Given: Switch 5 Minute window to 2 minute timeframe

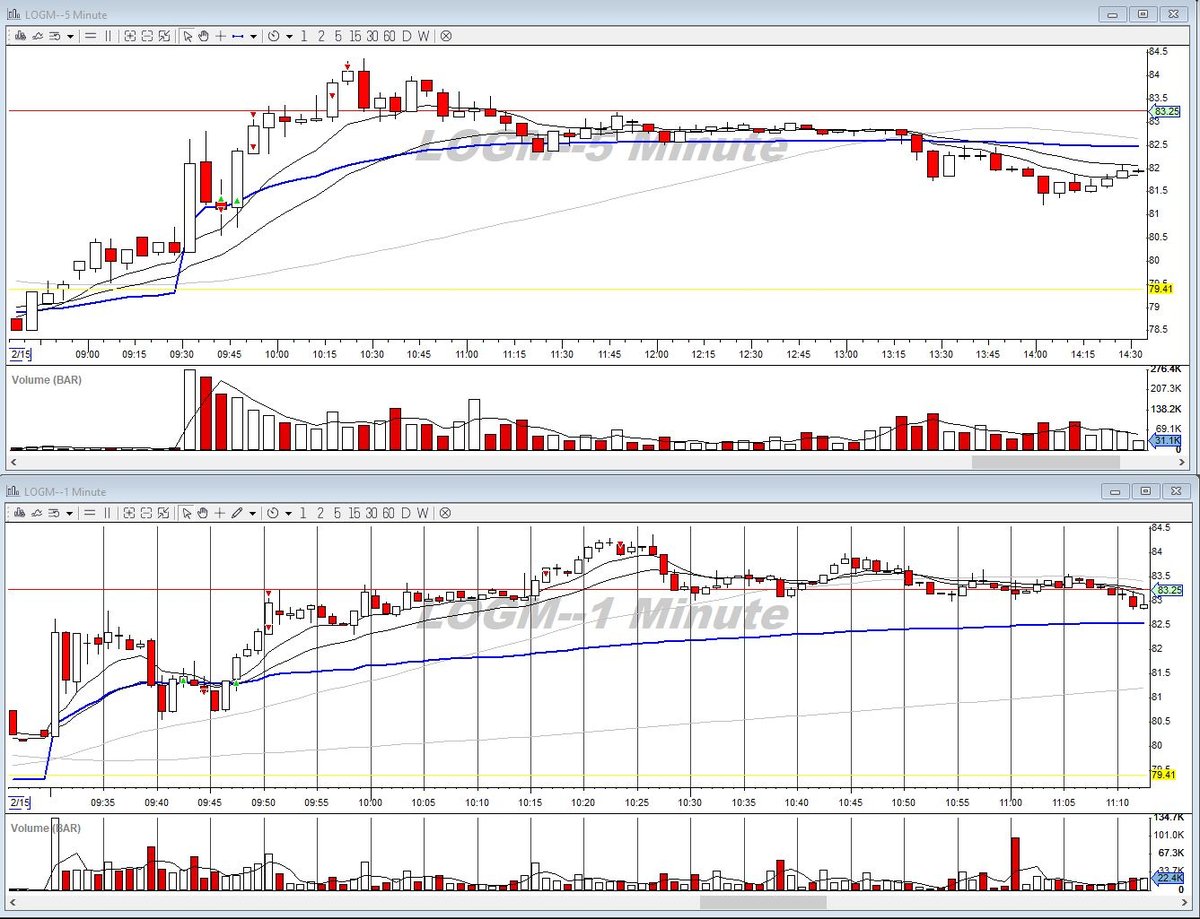Looking at the screenshot, I should click(x=321, y=35).
